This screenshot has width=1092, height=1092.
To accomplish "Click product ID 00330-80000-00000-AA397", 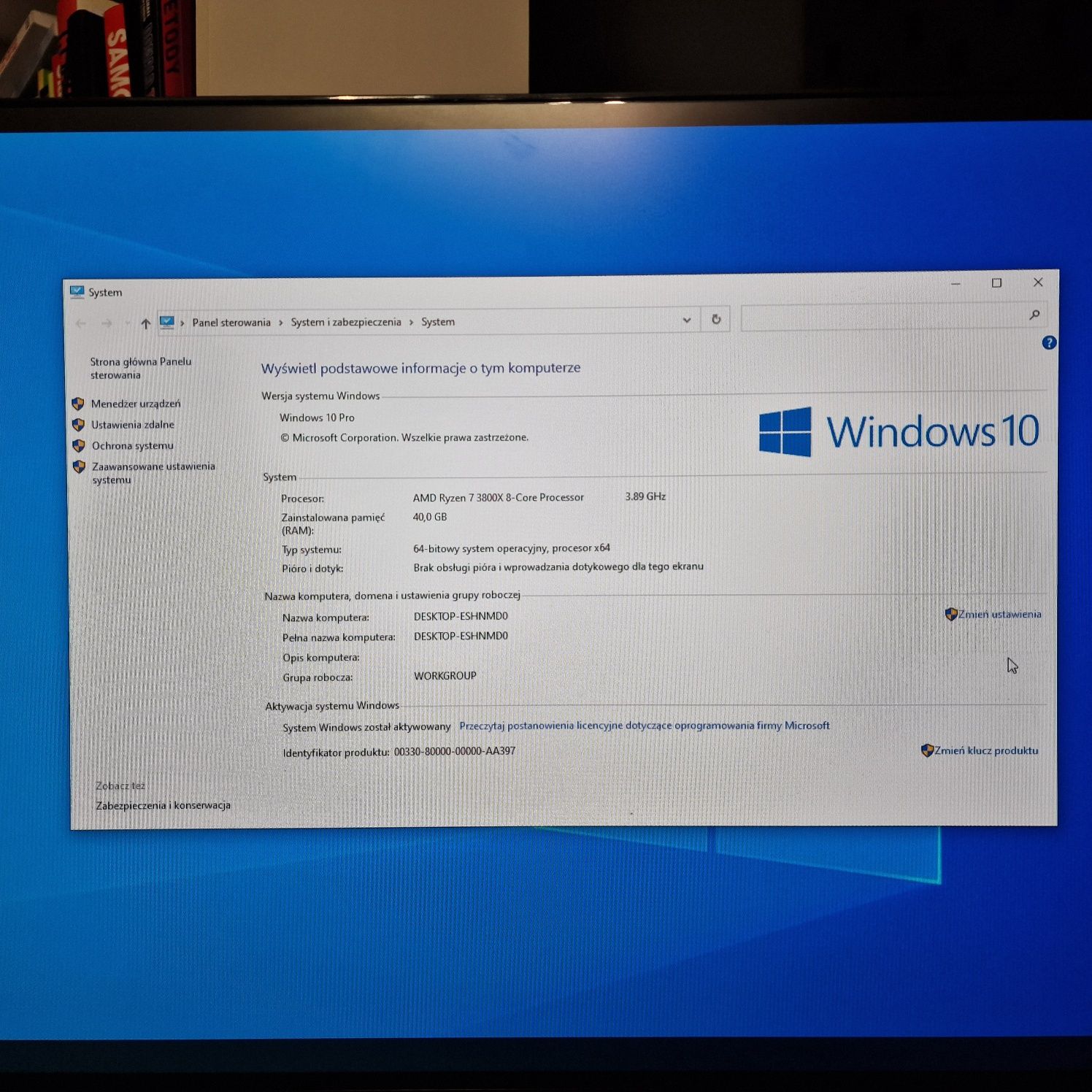I will pyautogui.click(x=455, y=751).
